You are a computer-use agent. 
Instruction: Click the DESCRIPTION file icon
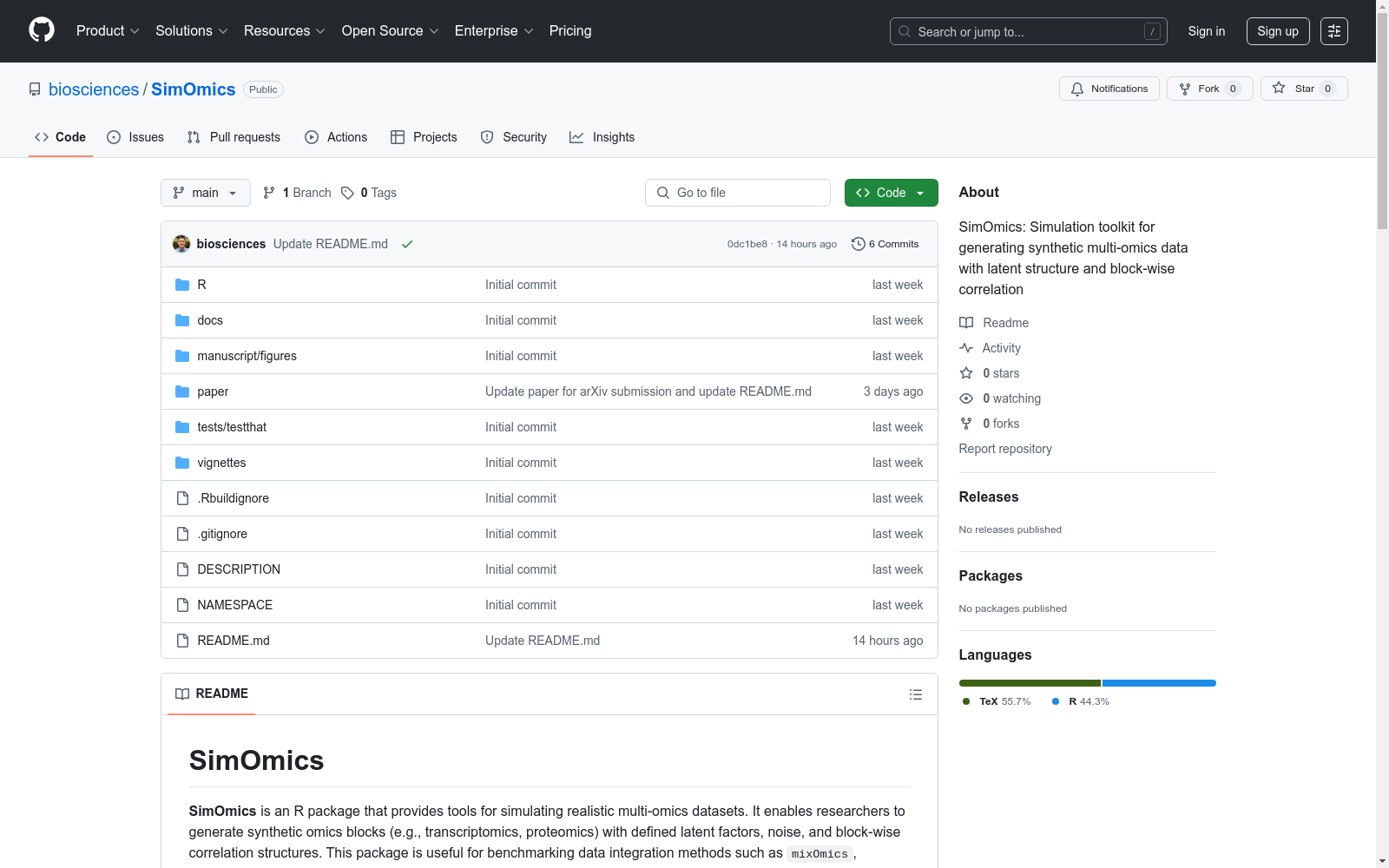182,569
